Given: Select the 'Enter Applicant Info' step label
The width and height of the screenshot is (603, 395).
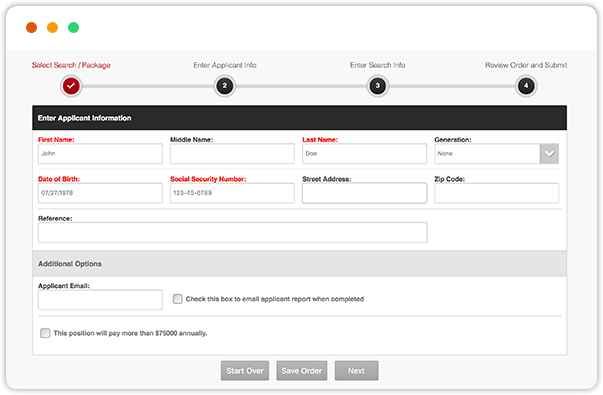Looking at the screenshot, I should coord(225,65).
